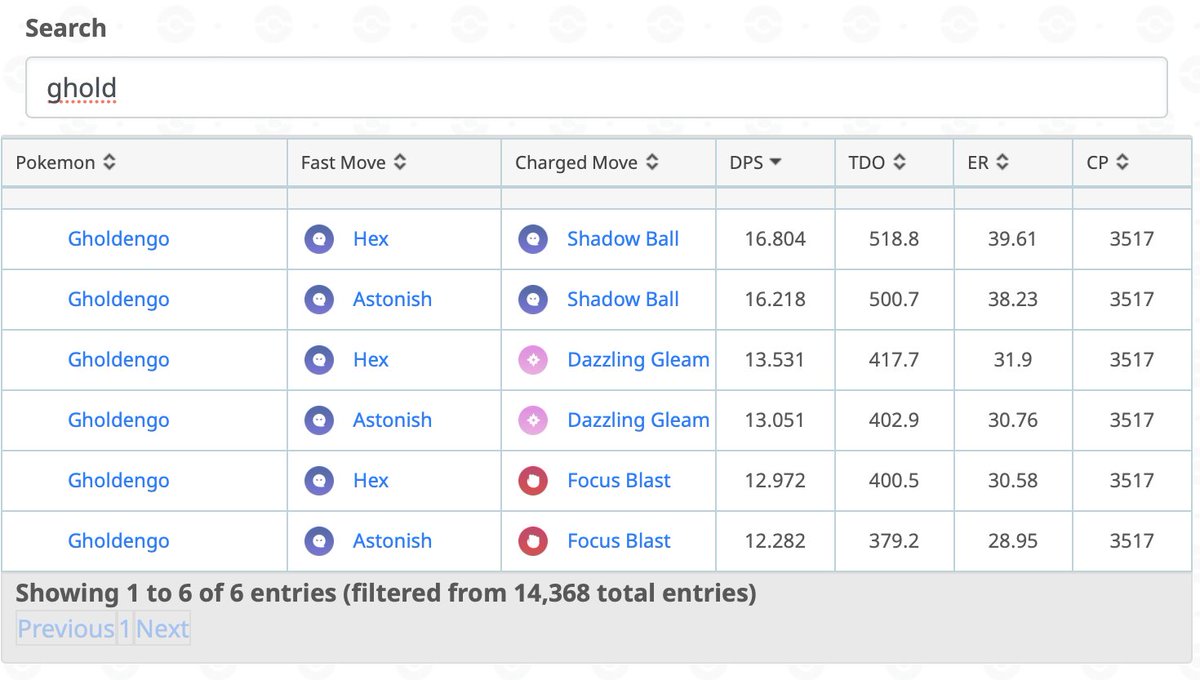
Task: Select CP value 3517 in the Hex Shadow Ball row
Action: click(x=1132, y=239)
